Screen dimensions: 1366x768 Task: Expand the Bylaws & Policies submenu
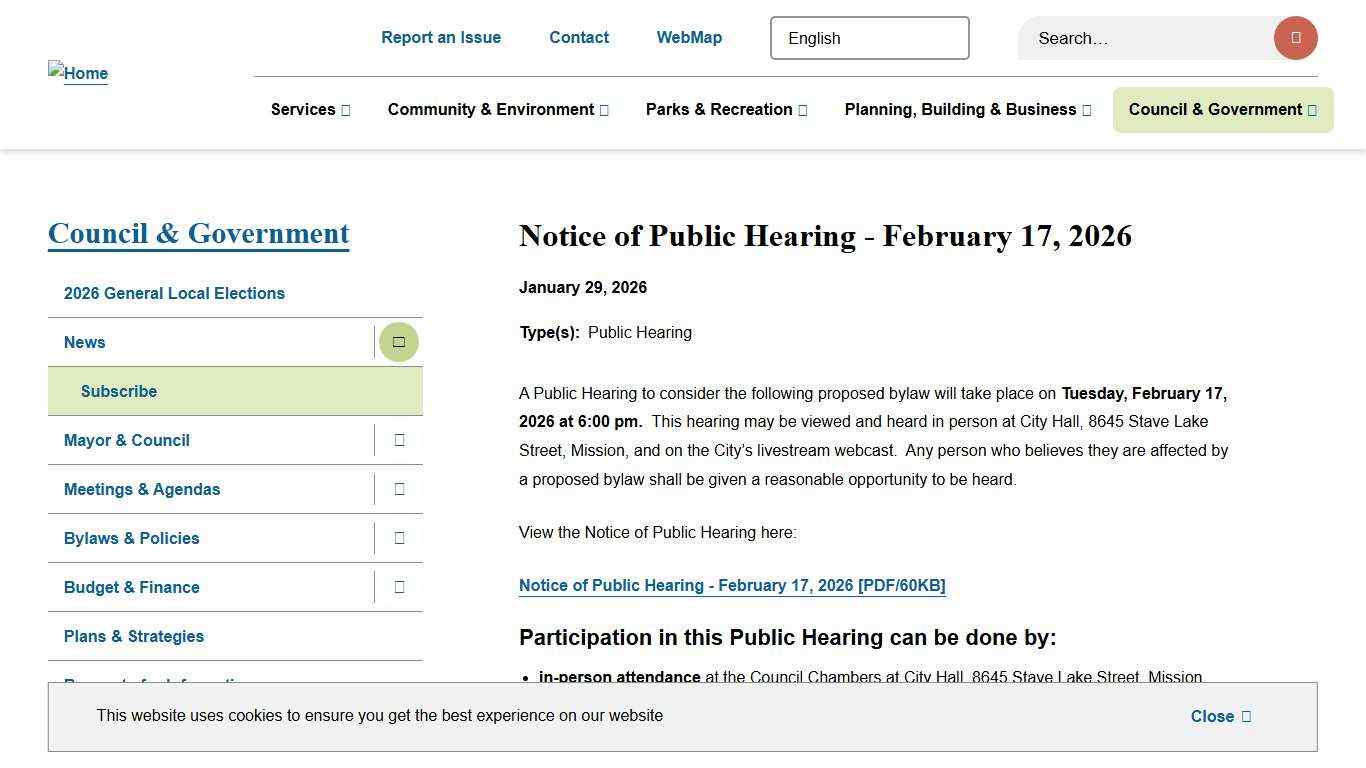398,538
